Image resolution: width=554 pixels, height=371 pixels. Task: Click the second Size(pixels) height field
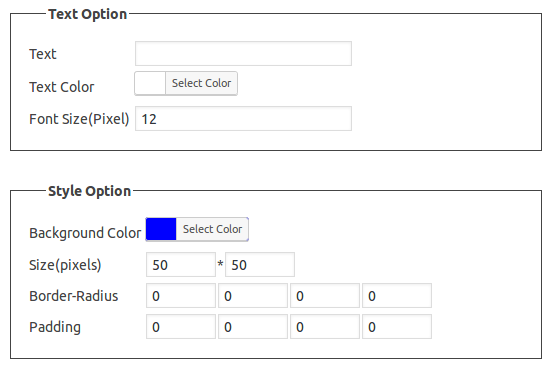pyautogui.click(x=260, y=265)
